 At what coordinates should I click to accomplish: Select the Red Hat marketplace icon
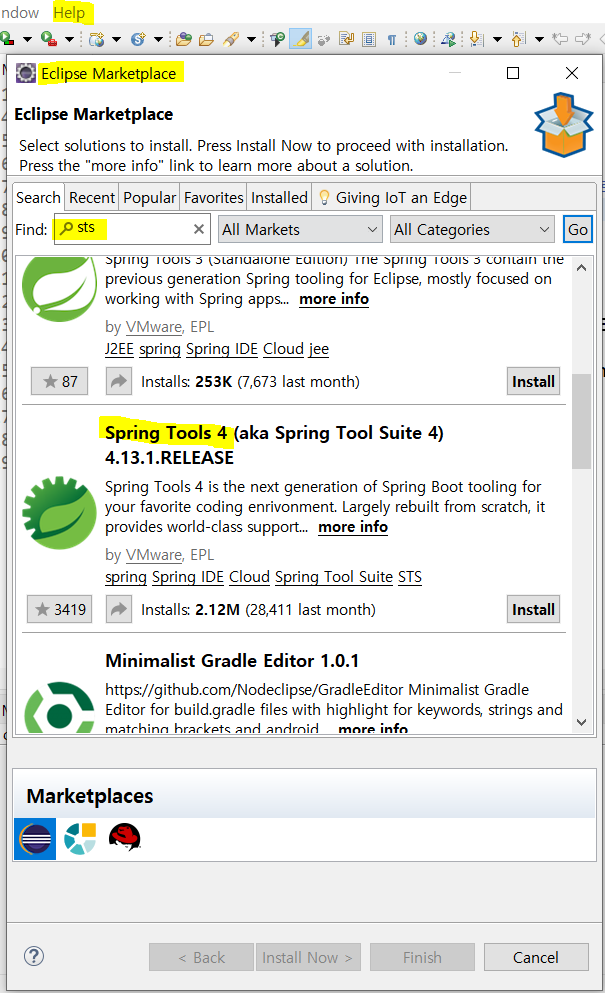[x=125, y=838]
